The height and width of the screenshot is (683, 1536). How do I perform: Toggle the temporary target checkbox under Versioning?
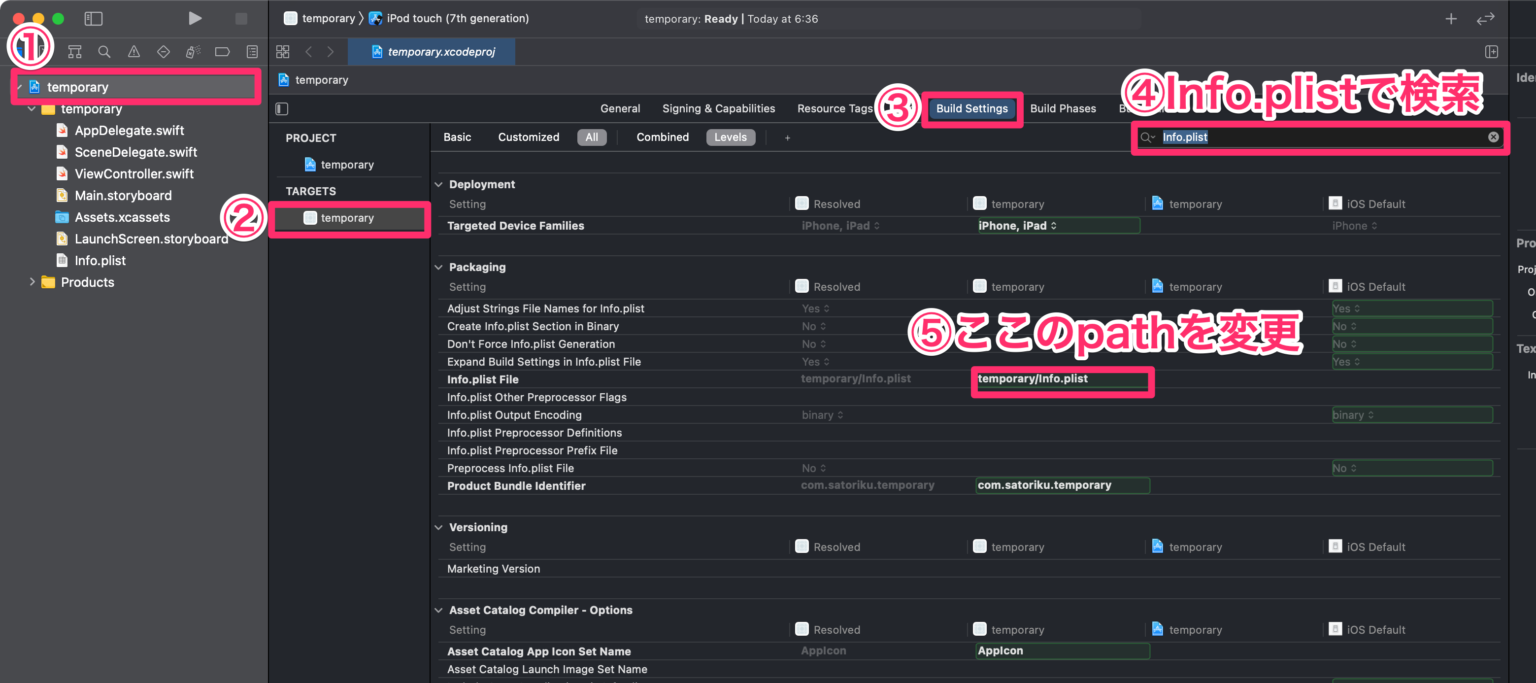pos(979,546)
